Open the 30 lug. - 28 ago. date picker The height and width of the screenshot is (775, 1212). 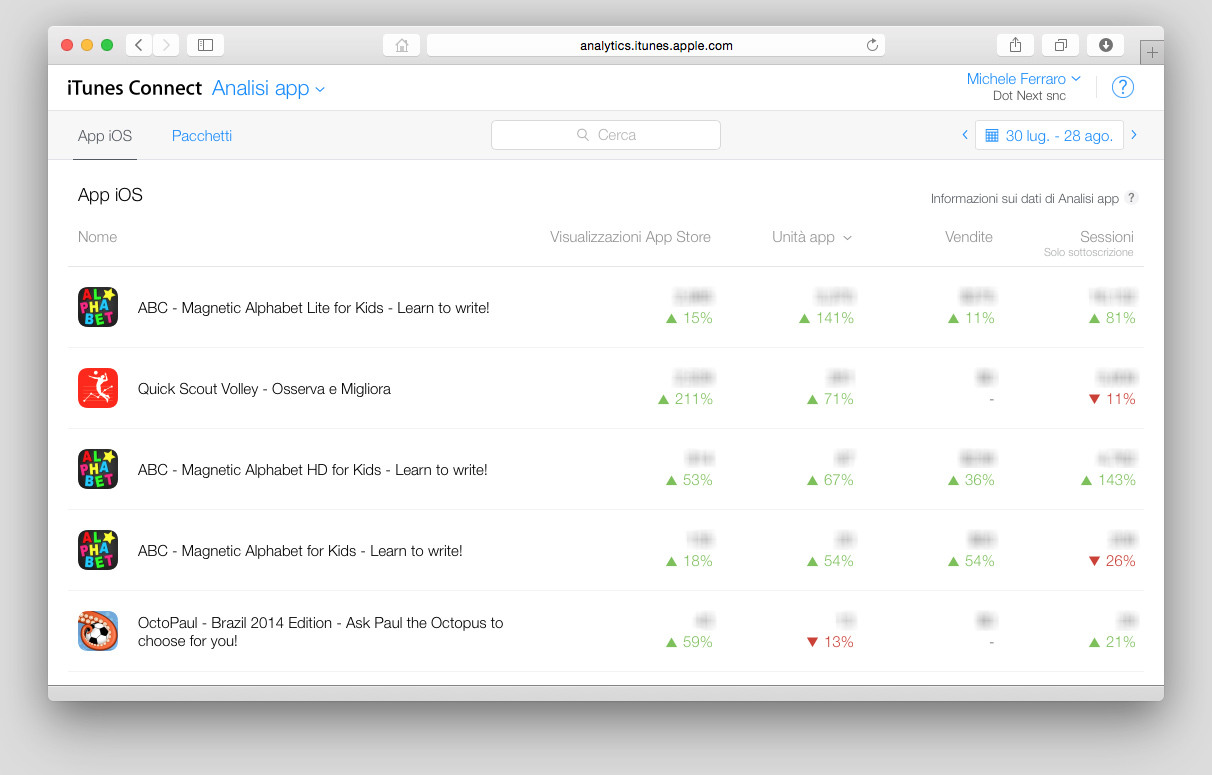pos(1049,135)
